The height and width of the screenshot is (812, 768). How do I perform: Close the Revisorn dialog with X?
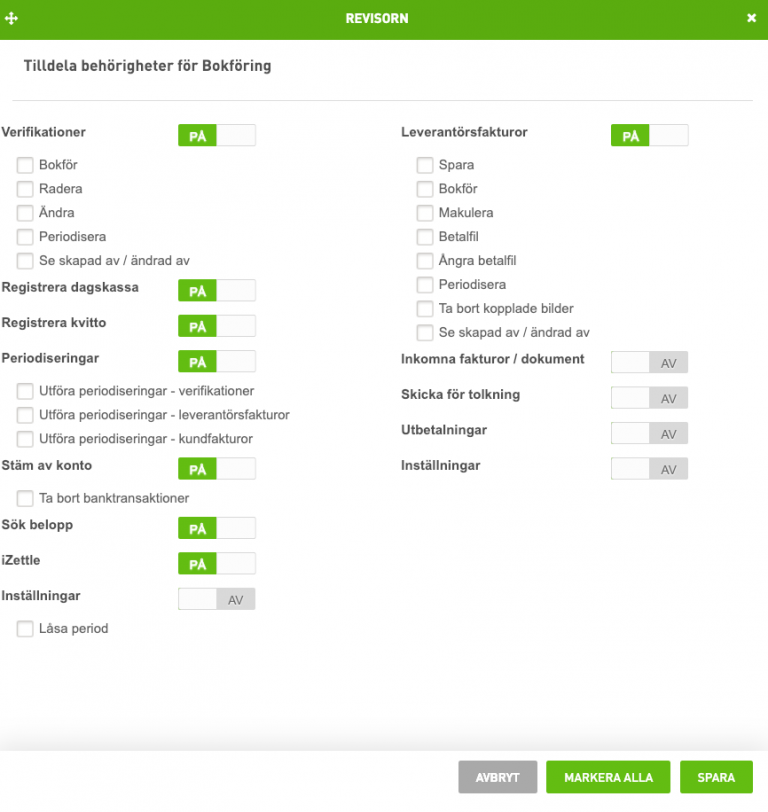pyautogui.click(x=751, y=18)
